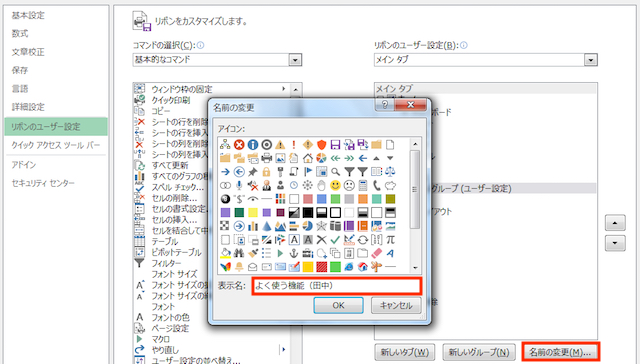
Task: Click the 名前の変更(M)... button
Action: tap(560, 352)
